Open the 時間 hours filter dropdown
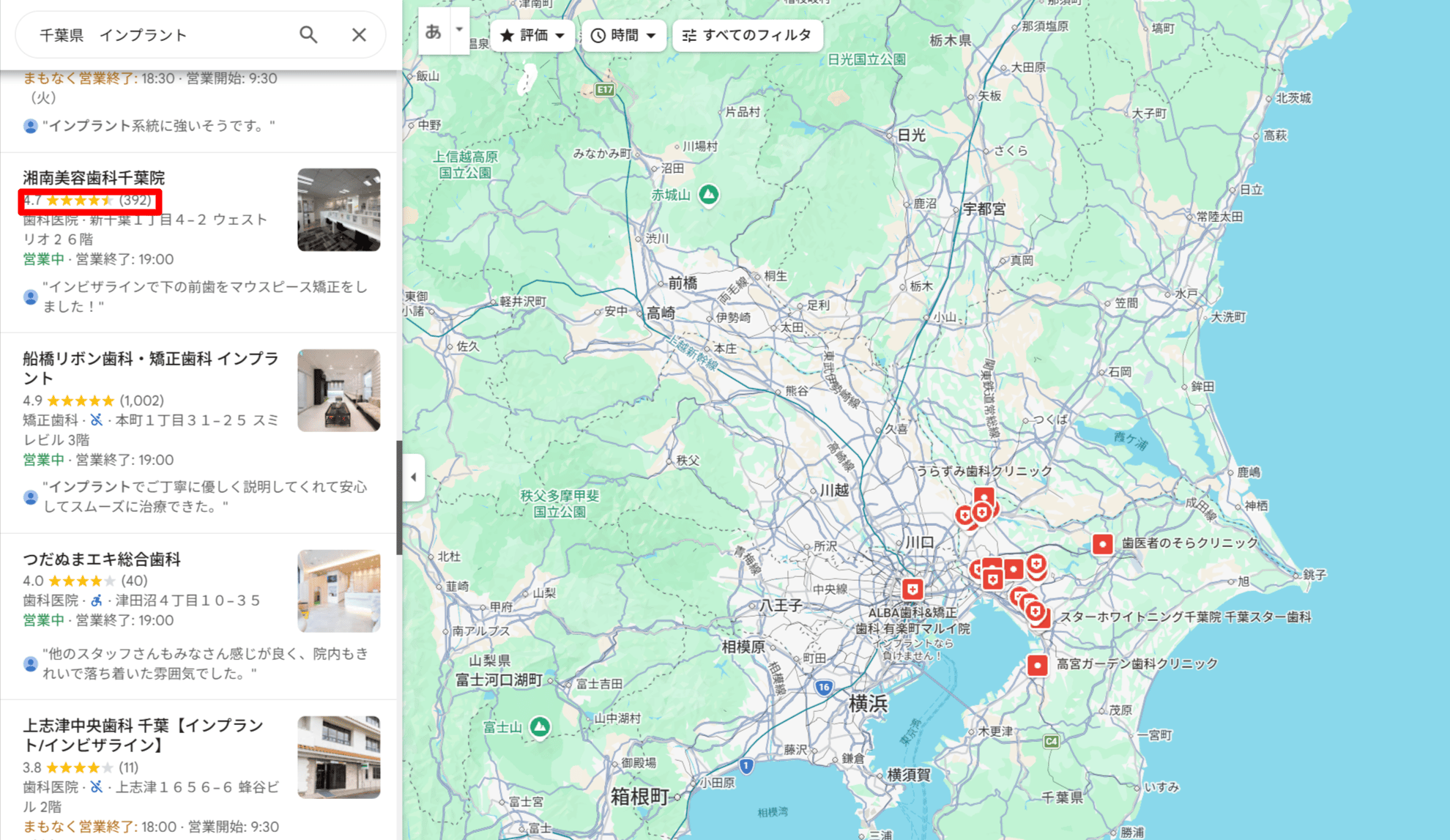The width and height of the screenshot is (1450, 840). coord(623,35)
